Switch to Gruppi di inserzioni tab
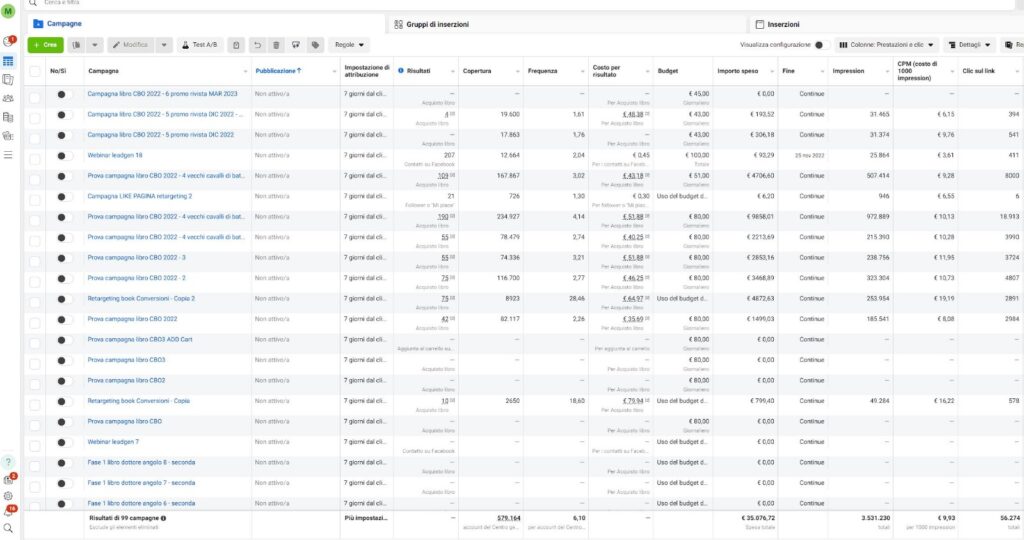The image size is (1024, 540). click(567, 24)
